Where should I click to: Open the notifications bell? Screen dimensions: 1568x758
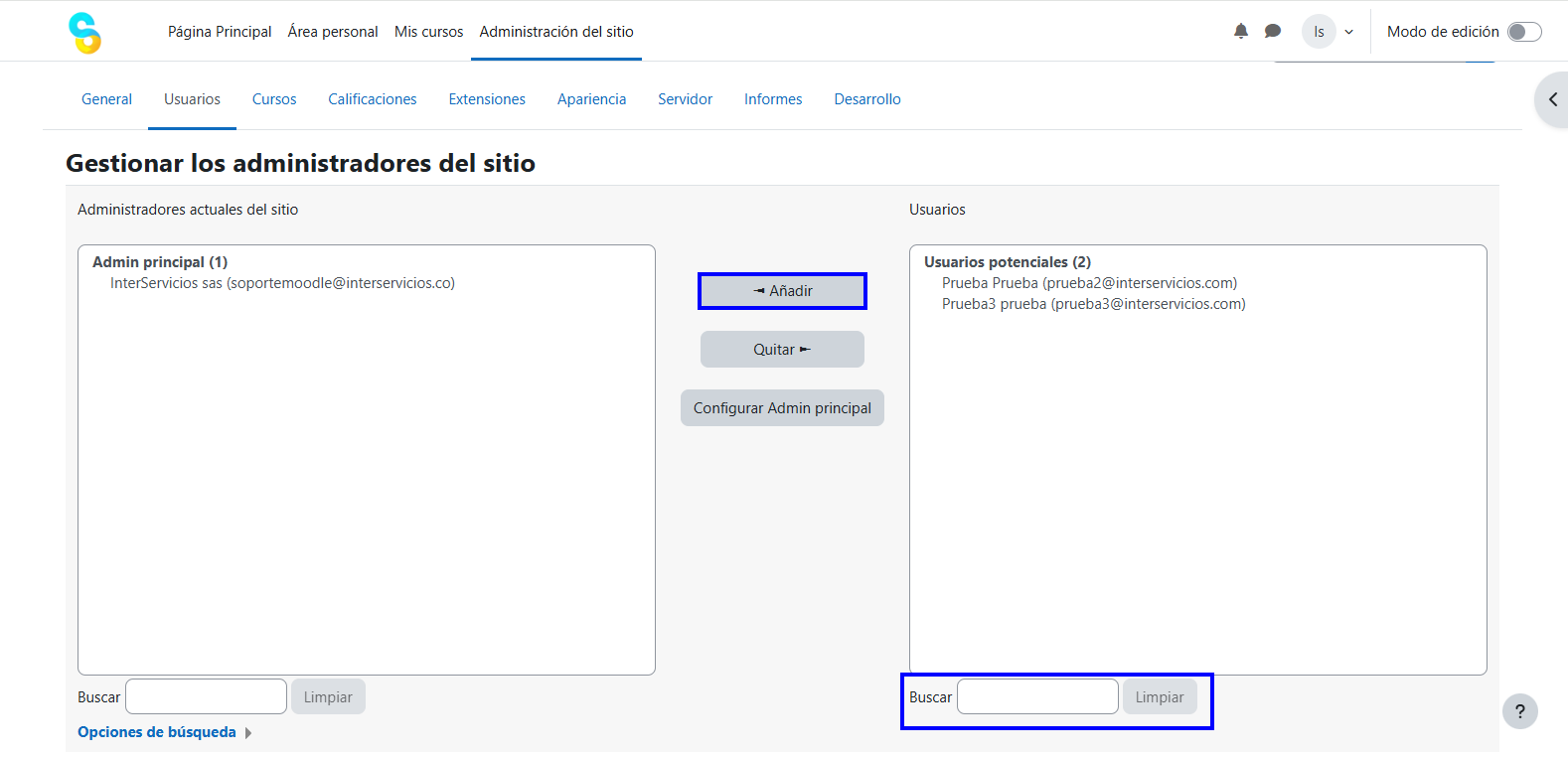[1240, 32]
